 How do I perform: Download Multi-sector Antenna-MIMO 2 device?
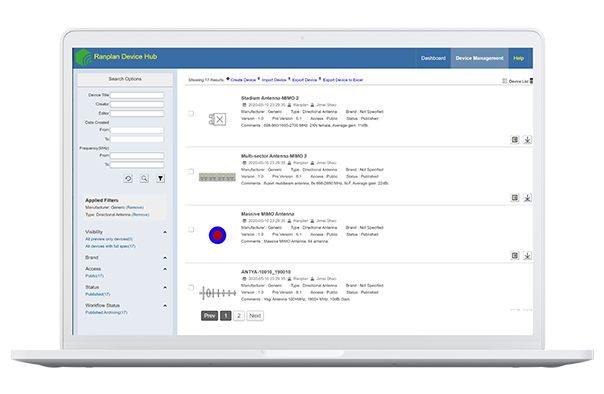[x=527, y=198]
